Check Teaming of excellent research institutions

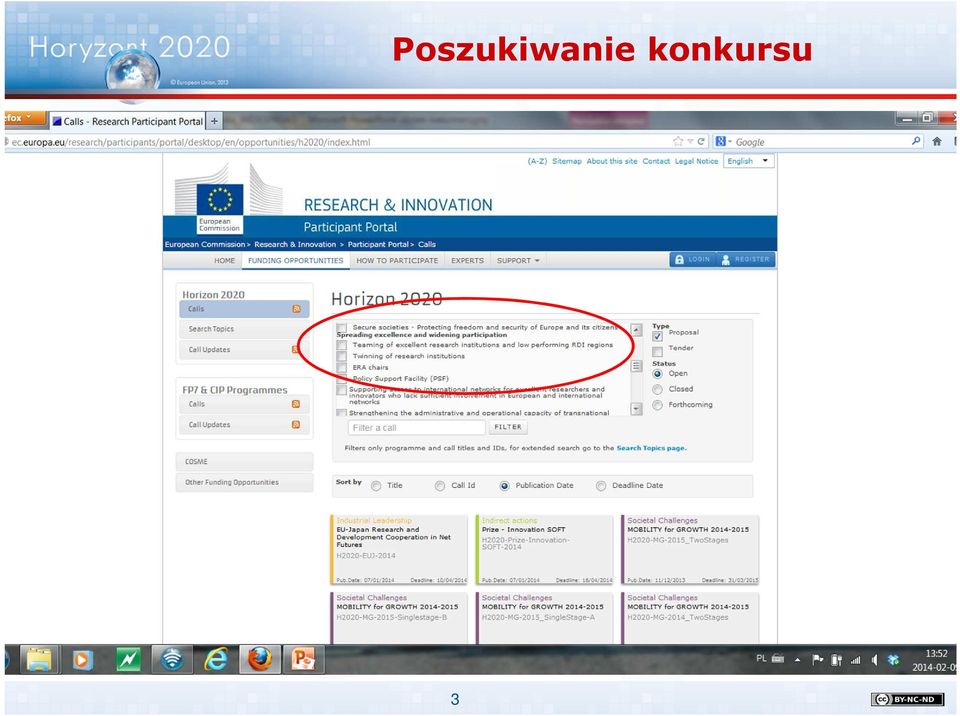pyautogui.click(x=342, y=345)
